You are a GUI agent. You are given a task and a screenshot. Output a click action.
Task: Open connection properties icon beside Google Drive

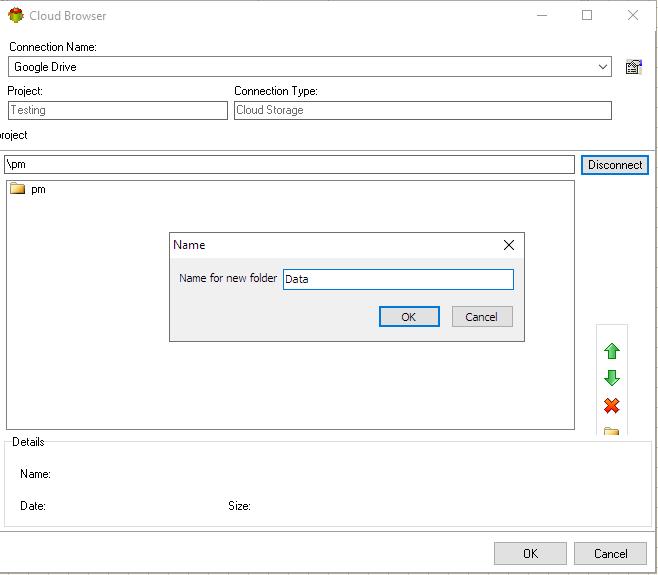(634, 67)
